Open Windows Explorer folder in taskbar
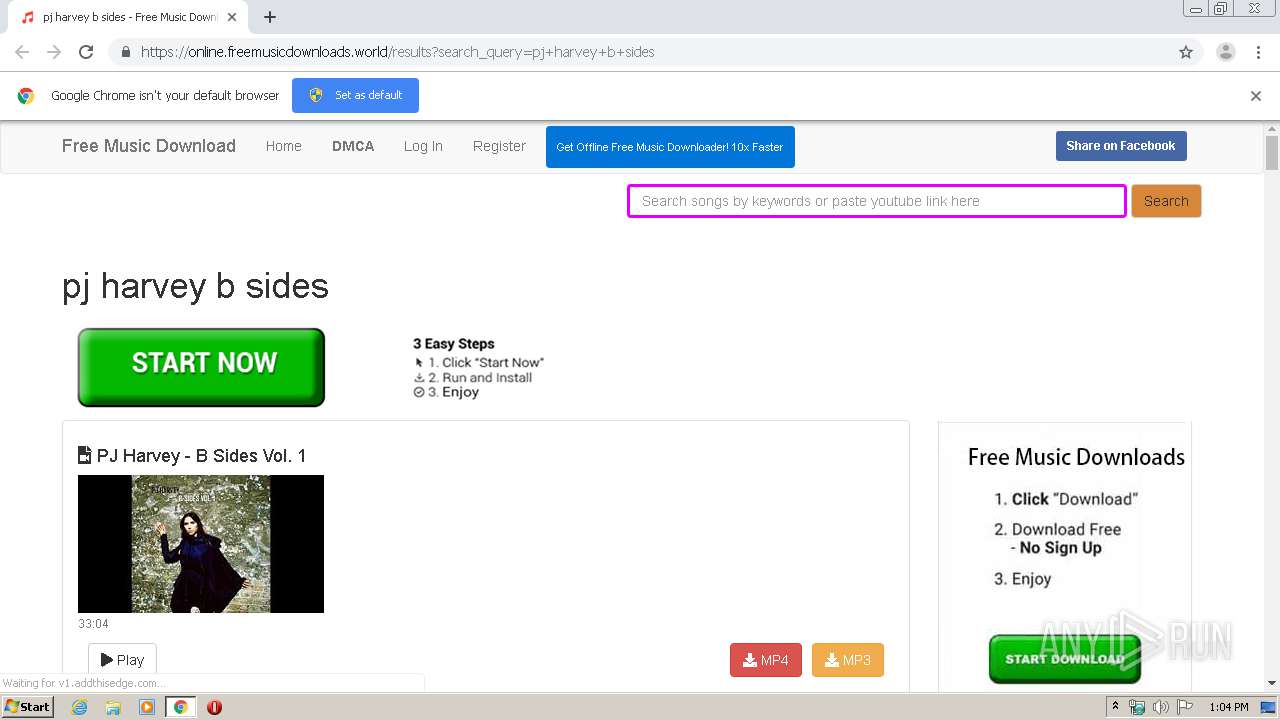1280x720 pixels. click(113, 707)
